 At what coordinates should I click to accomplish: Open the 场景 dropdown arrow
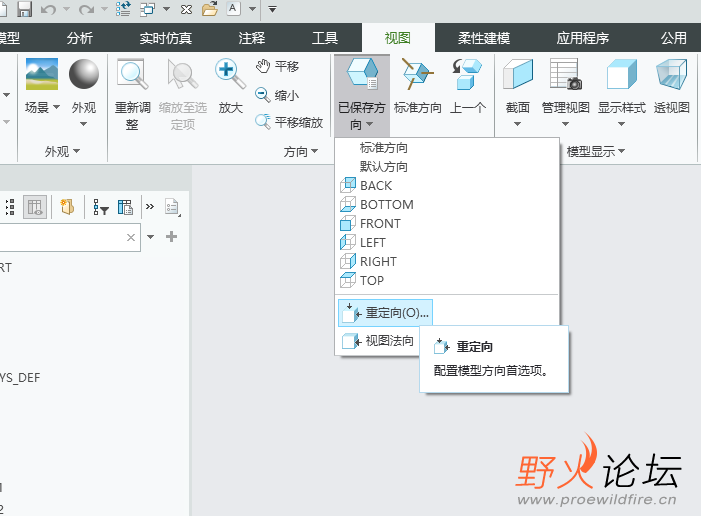(x=56, y=107)
